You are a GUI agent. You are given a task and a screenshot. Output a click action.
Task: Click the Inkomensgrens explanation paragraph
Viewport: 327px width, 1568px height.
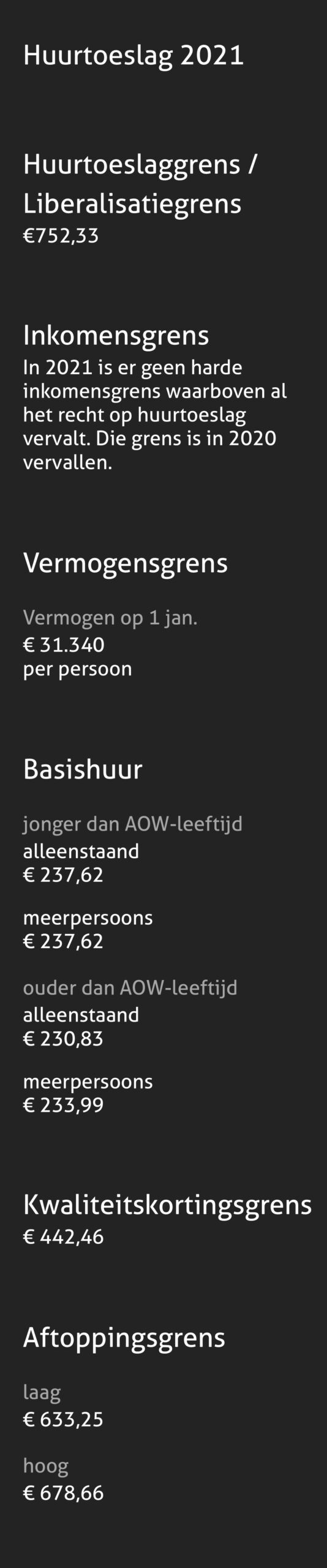155,415
